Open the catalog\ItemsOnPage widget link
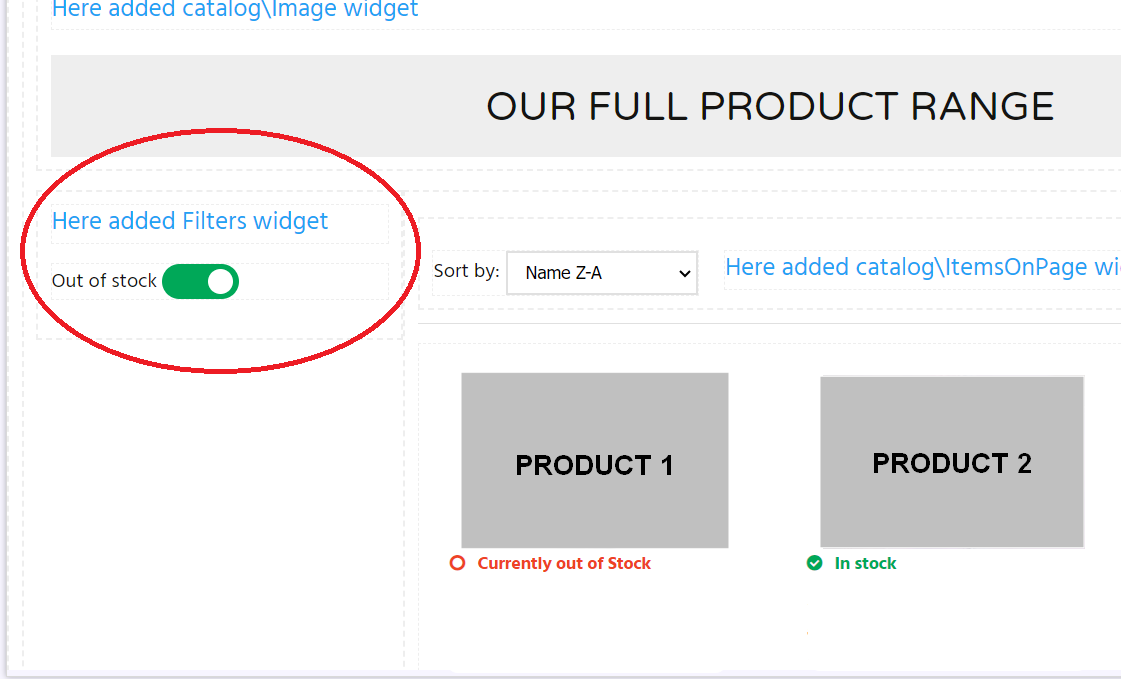1121x679 pixels. click(922, 267)
